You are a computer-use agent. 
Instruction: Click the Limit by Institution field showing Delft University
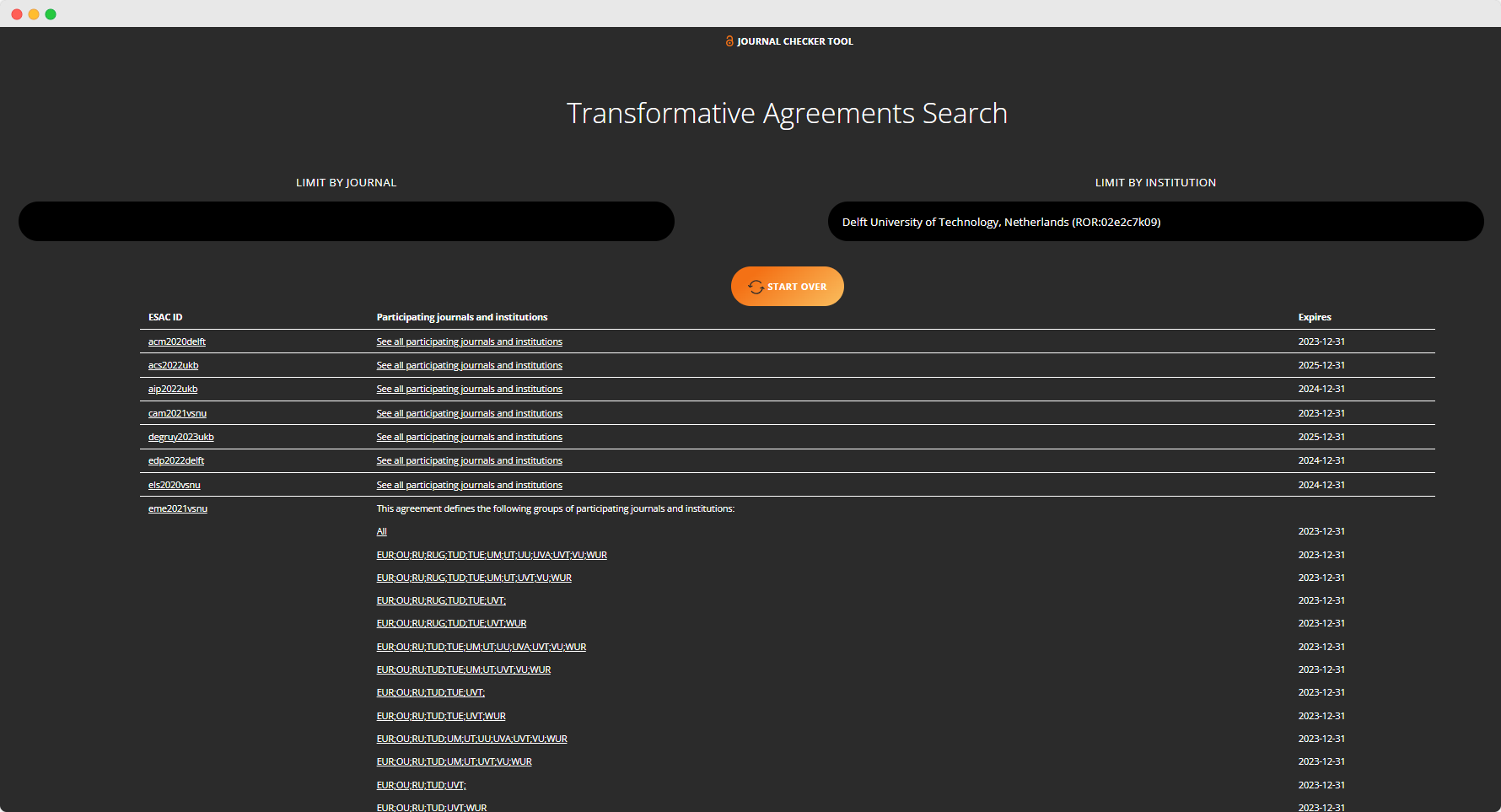[x=1156, y=221]
